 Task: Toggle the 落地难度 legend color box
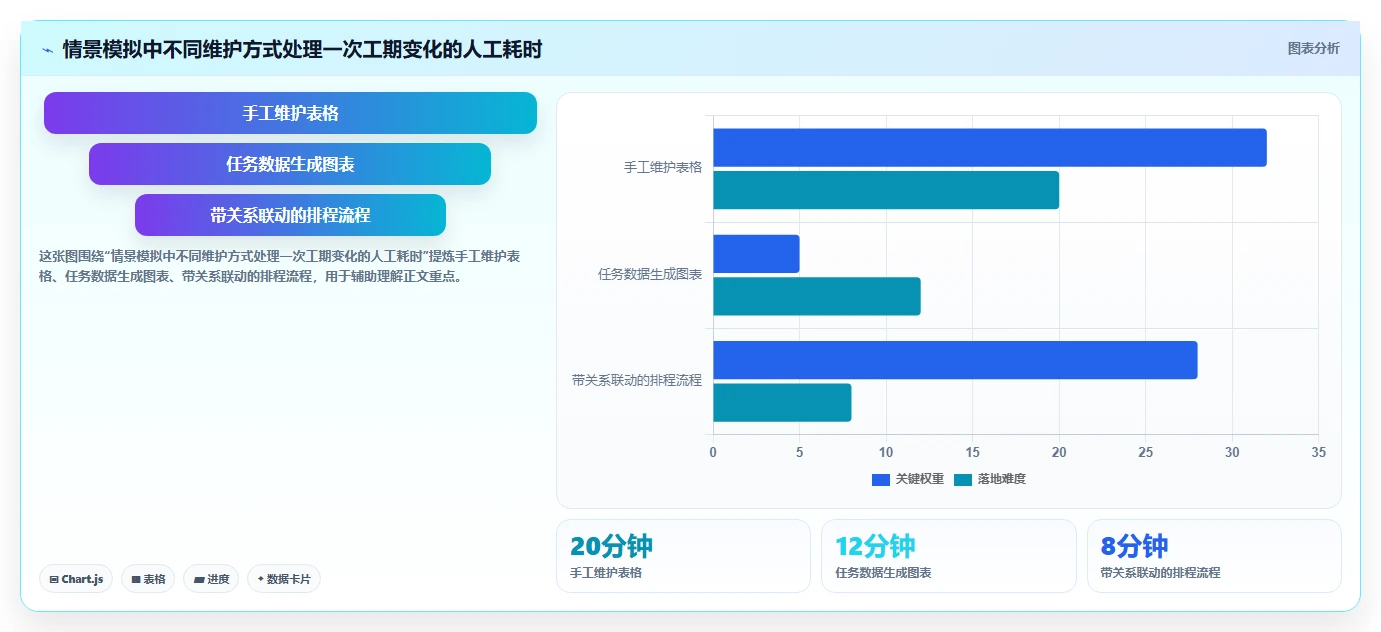[x=963, y=479]
